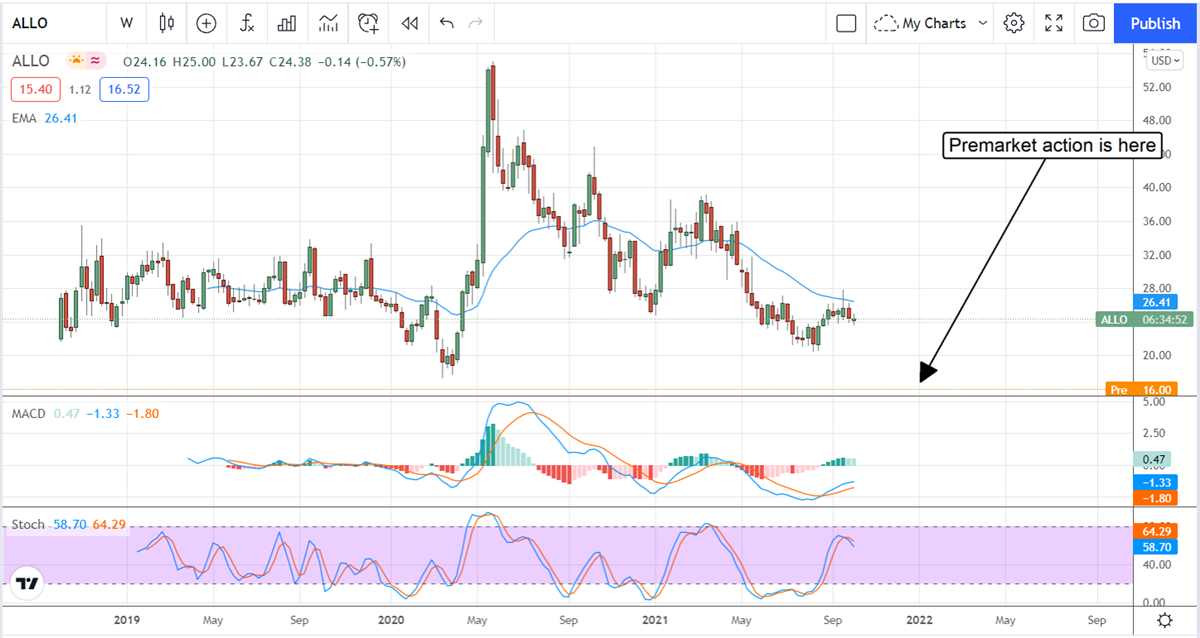Click the compare or add symbol icon
Image resolution: width=1200 pixels, height=638 pixels.
[x=206, y=22]
